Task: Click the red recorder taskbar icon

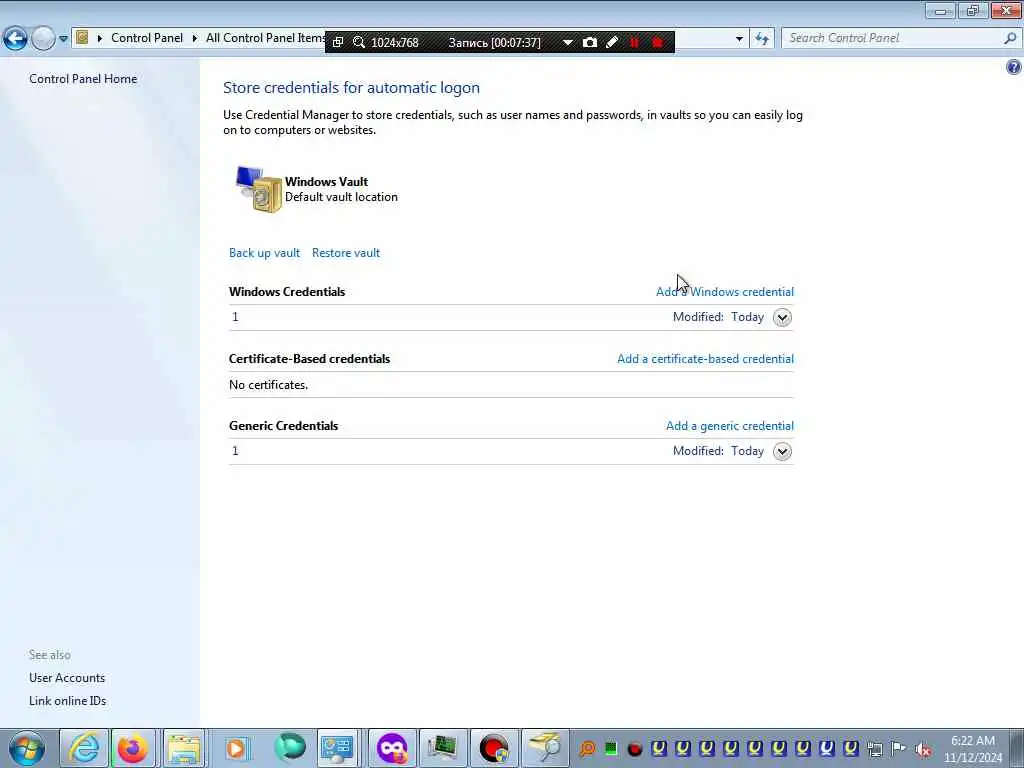Action: (494, 748)
